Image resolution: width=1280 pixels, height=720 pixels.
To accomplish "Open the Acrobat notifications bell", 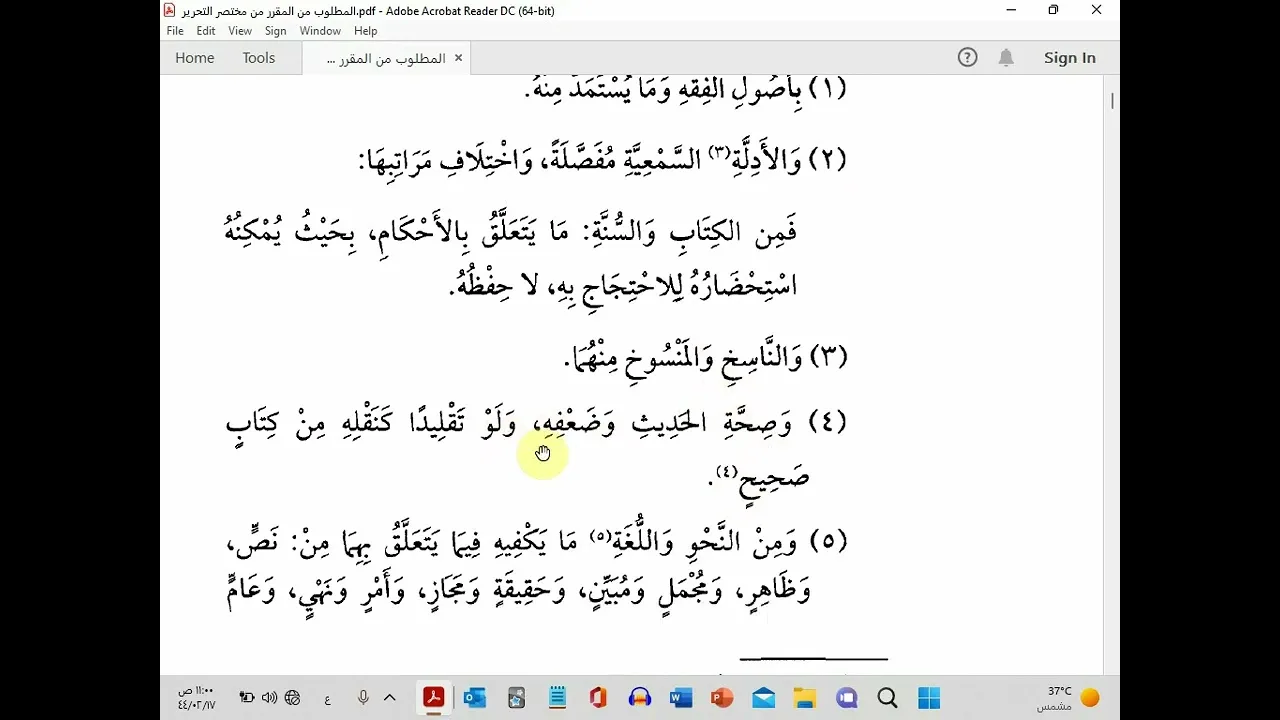I will pyautogui.click(x=1006, y=57).
